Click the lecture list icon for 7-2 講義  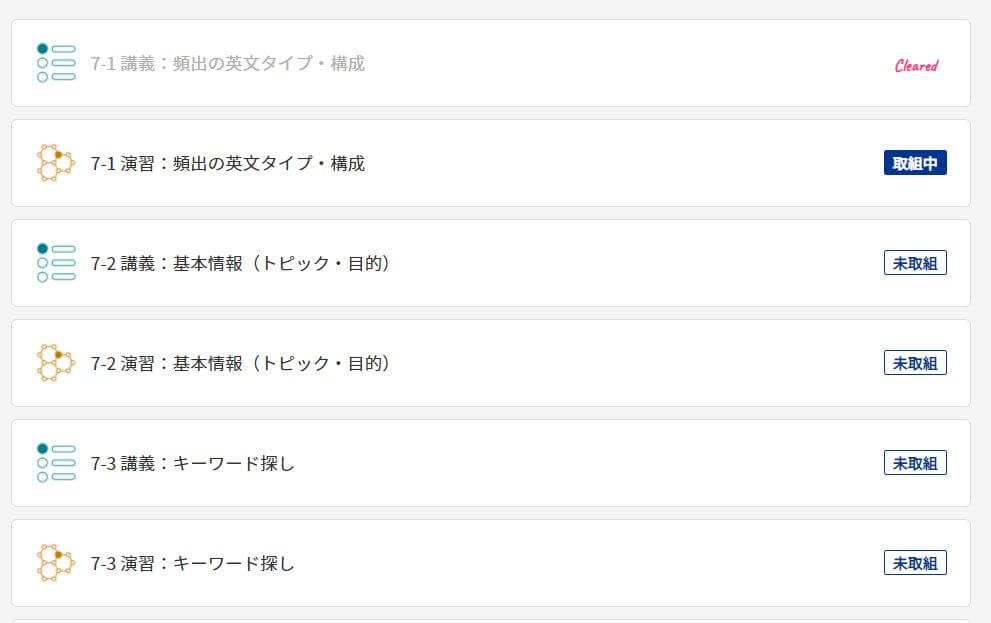click(56, 263)
